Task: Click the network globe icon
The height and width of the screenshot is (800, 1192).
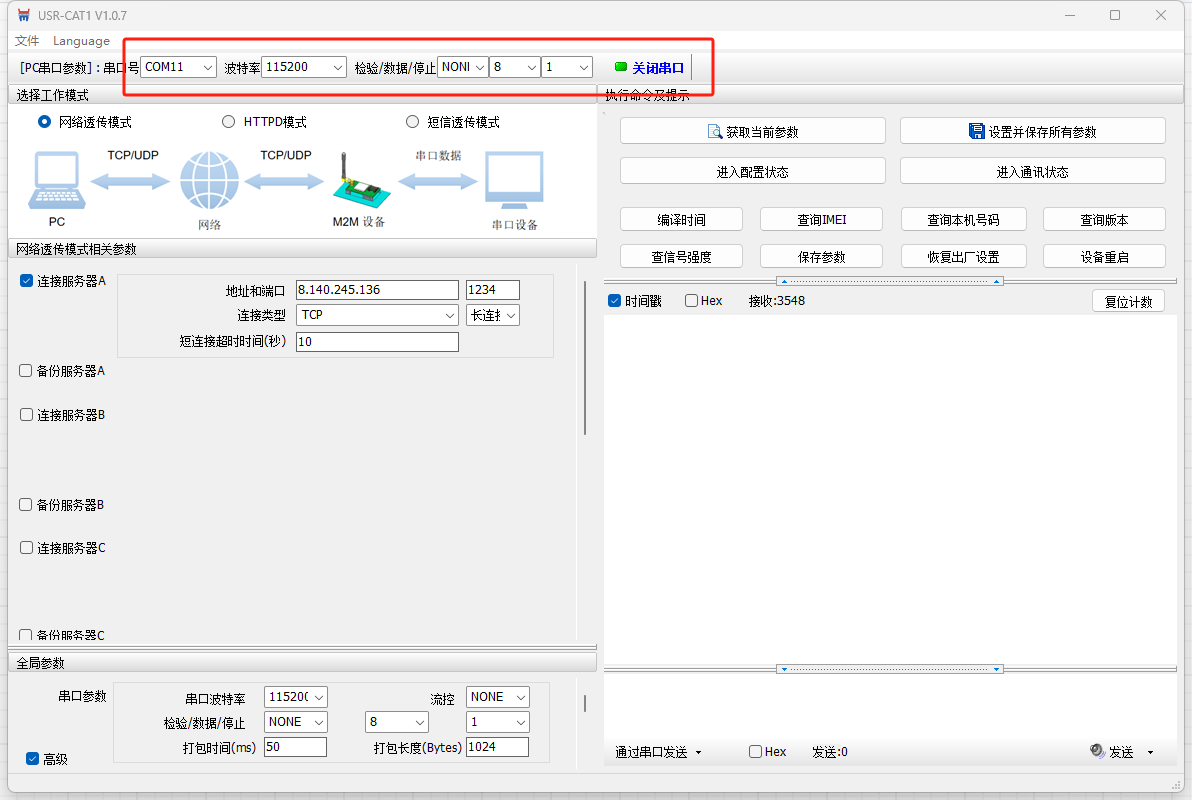Action: [x=210, y=181]
